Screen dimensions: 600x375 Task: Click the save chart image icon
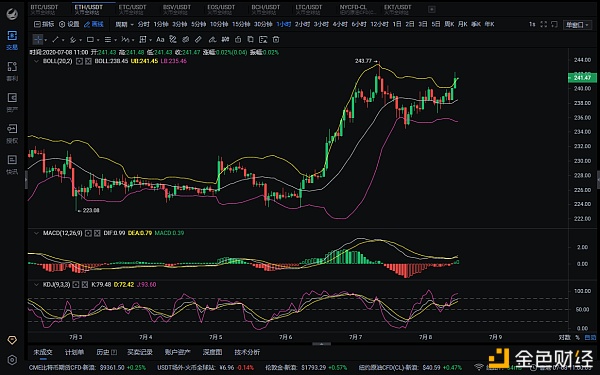[x=263, y=39]
